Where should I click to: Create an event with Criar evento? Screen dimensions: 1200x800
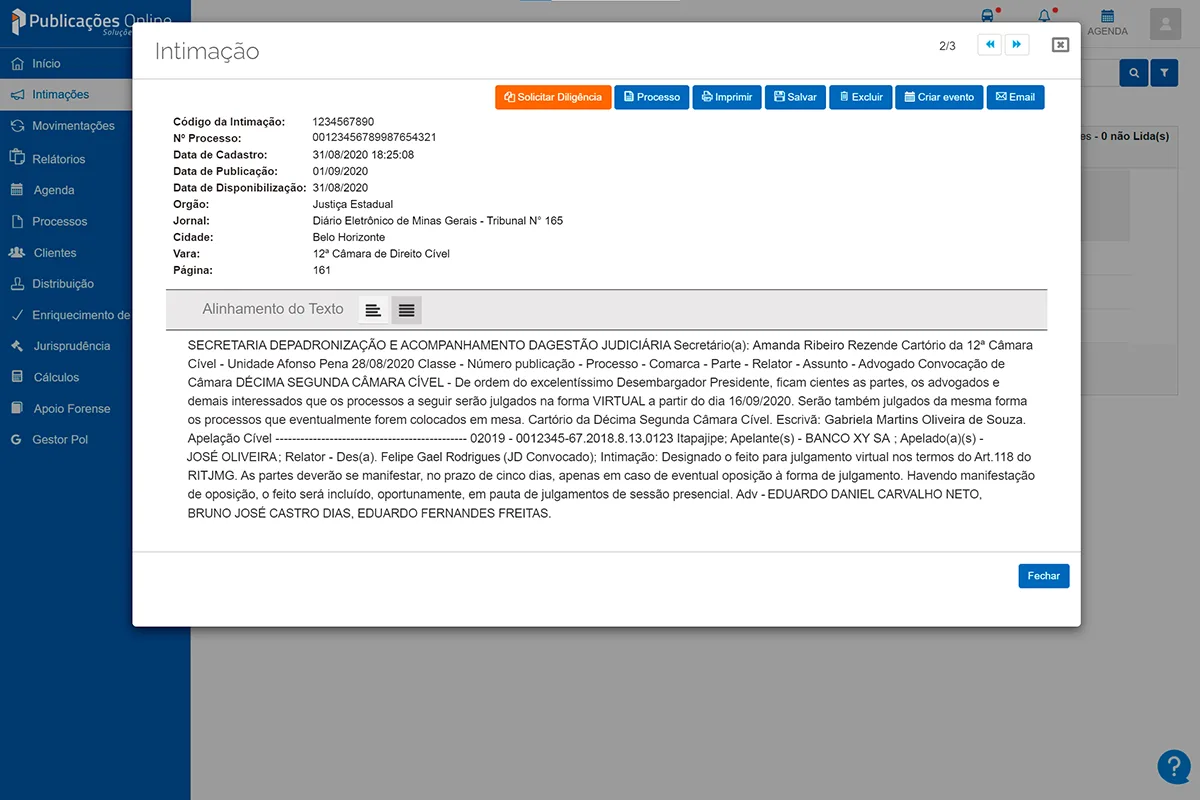[938, 97]
